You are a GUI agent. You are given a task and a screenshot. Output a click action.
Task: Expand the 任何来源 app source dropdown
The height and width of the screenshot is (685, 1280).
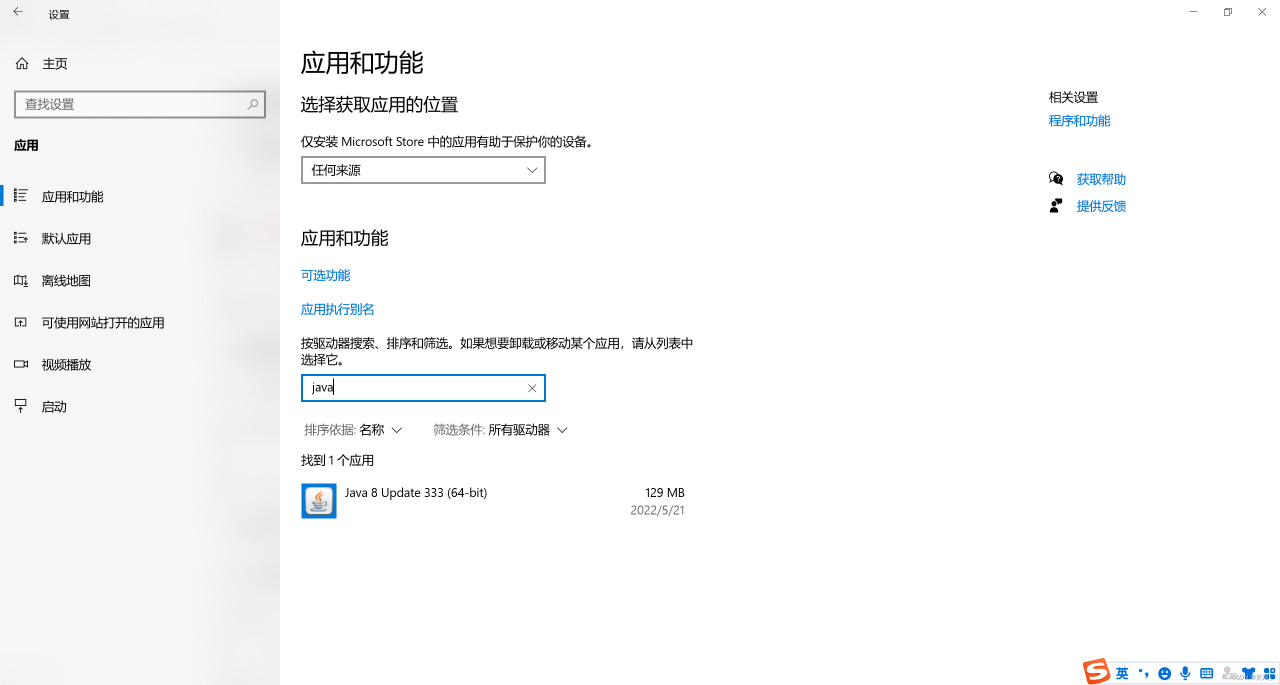coord(423,170)
